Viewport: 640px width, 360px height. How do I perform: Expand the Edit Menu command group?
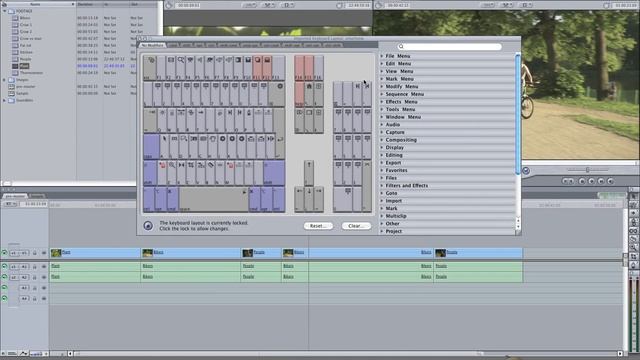click(382, 64)
